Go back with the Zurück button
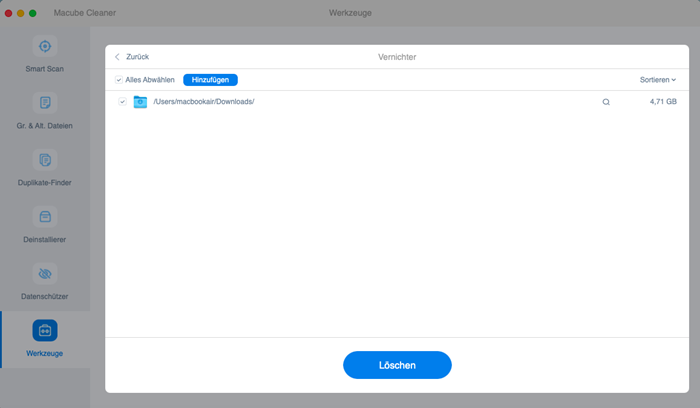Image resolution: width=700 pixels, height=408 pixels. click(132, 57)
